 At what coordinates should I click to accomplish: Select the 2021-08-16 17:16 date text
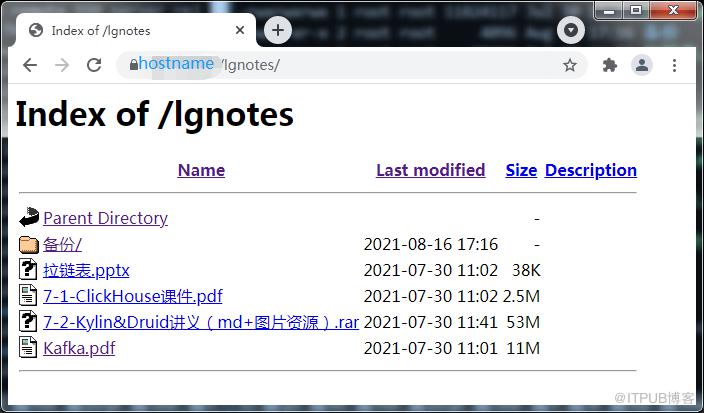pos(431,245)
